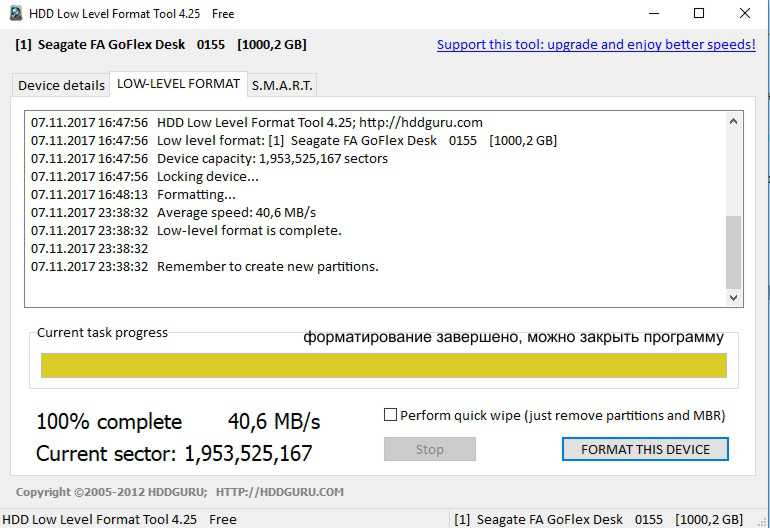Minimize the HDD Low Level Format window
The height and width of the screenshot is (528, 770).
(654, 13)
